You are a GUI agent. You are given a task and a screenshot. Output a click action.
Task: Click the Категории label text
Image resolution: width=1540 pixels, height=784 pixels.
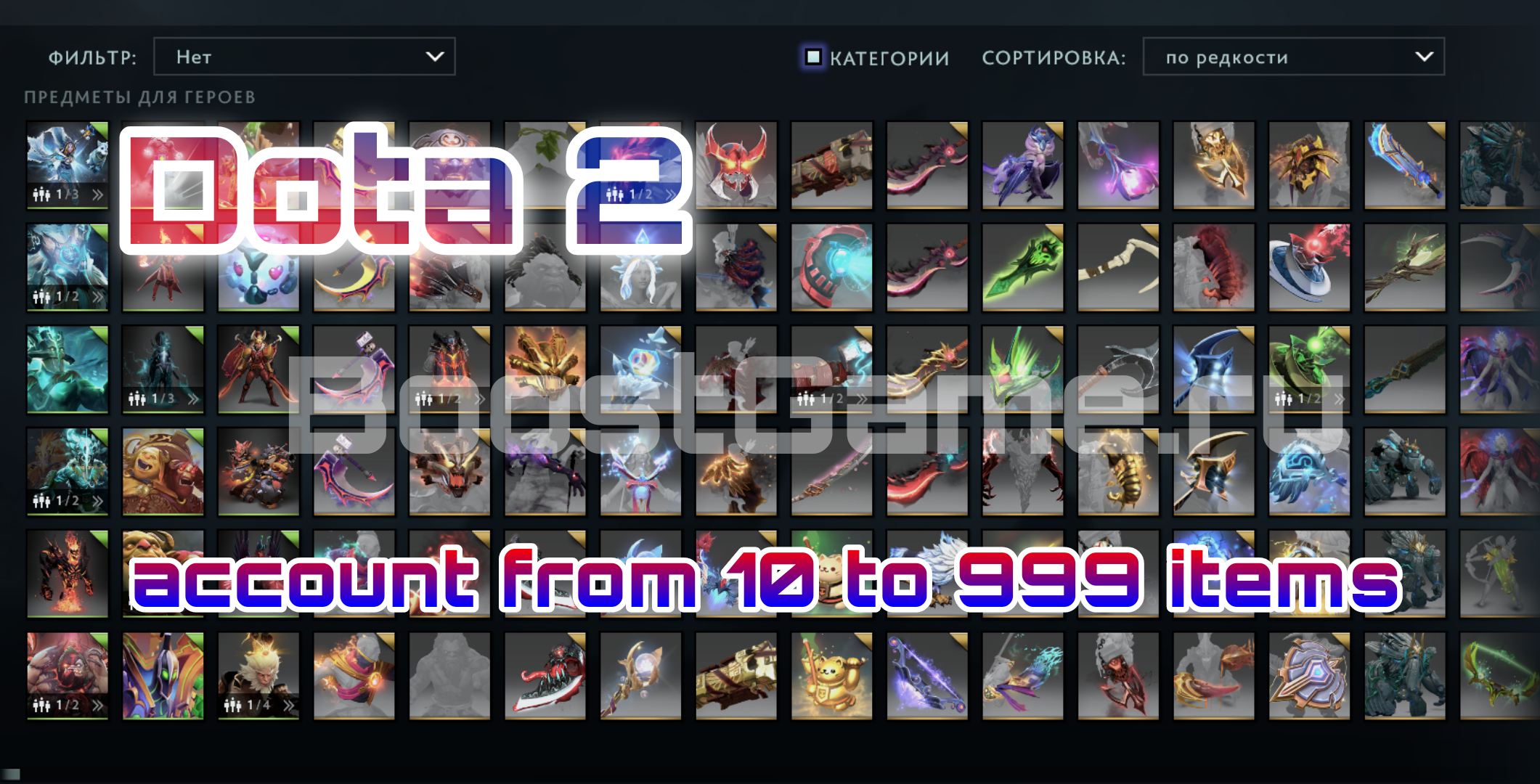[889, 58]
